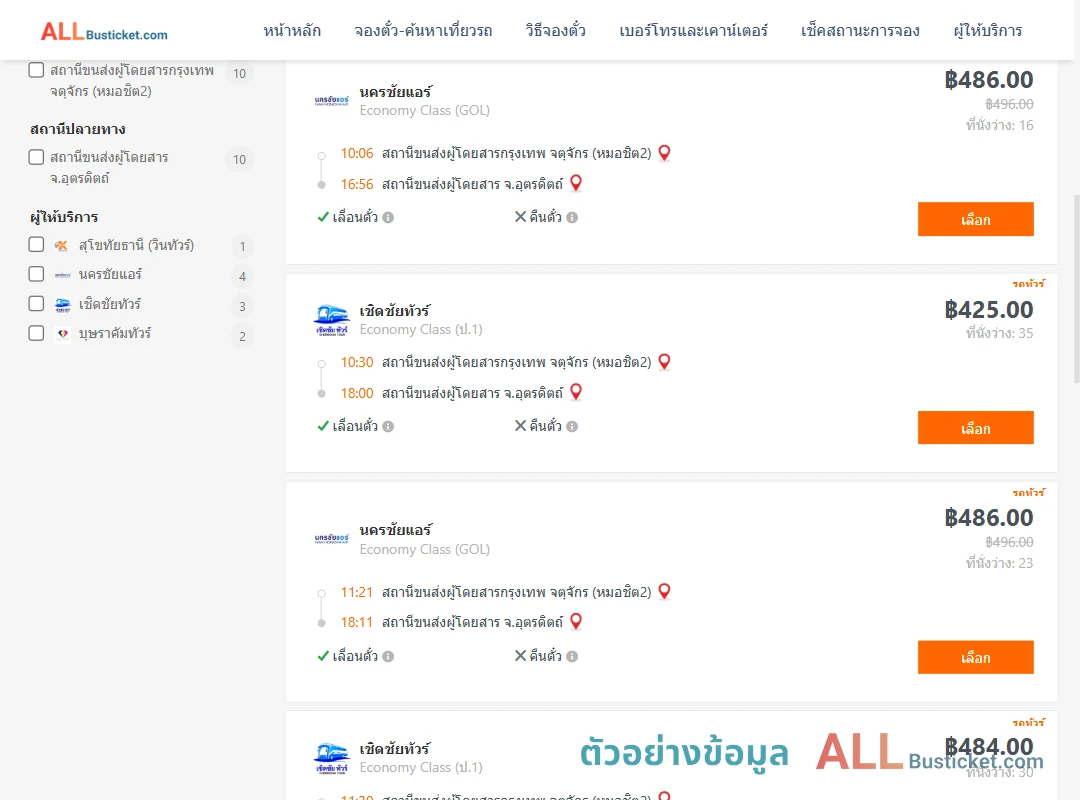1080x800 pixels.
Task: Click the strikethrough ฿496.00 price in 10:06 trip
Action: point(1009,104)
